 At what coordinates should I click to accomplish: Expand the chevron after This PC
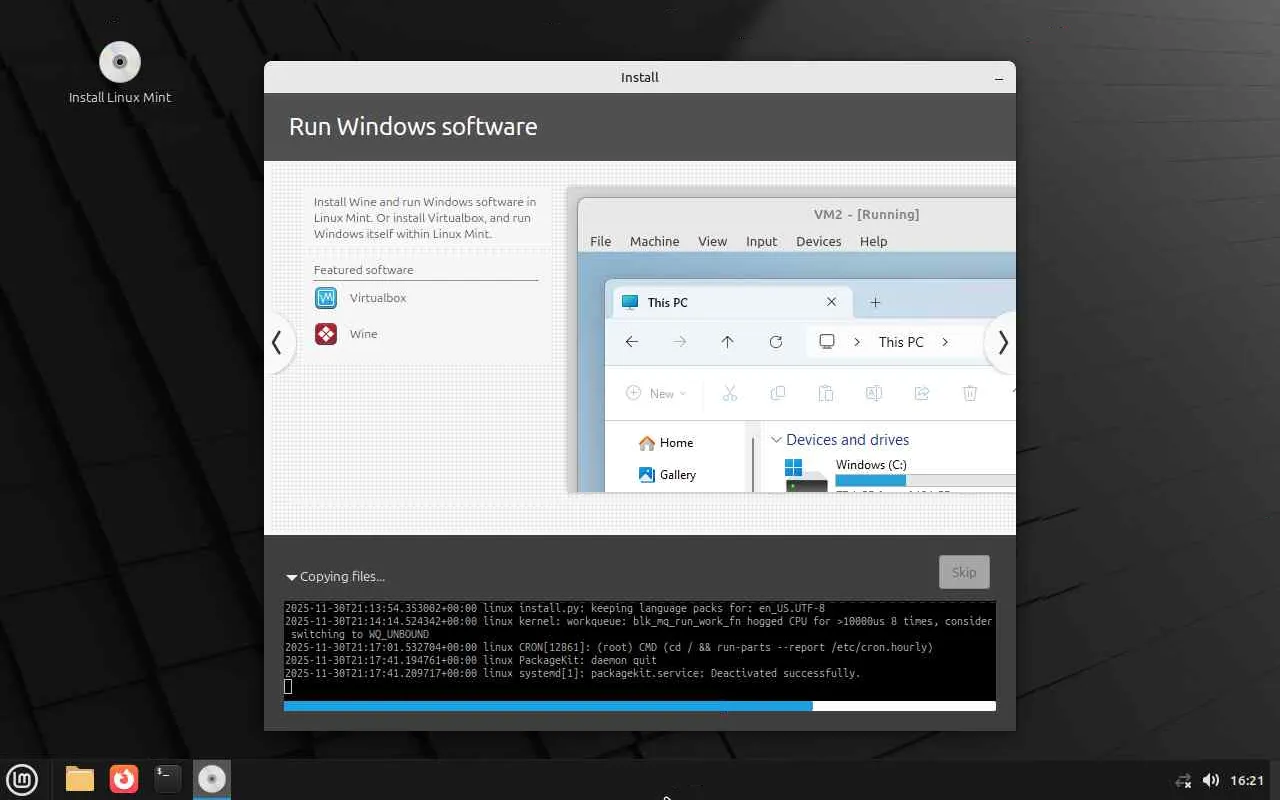point(945,342)
